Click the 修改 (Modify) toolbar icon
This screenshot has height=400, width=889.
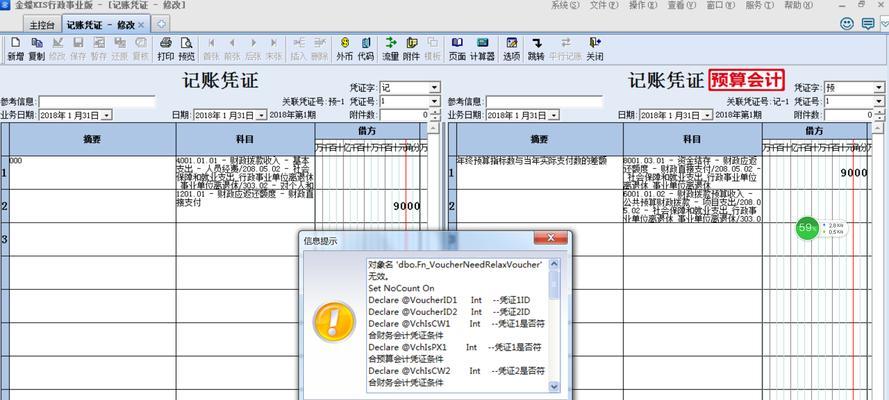click(x=57, y=49)
